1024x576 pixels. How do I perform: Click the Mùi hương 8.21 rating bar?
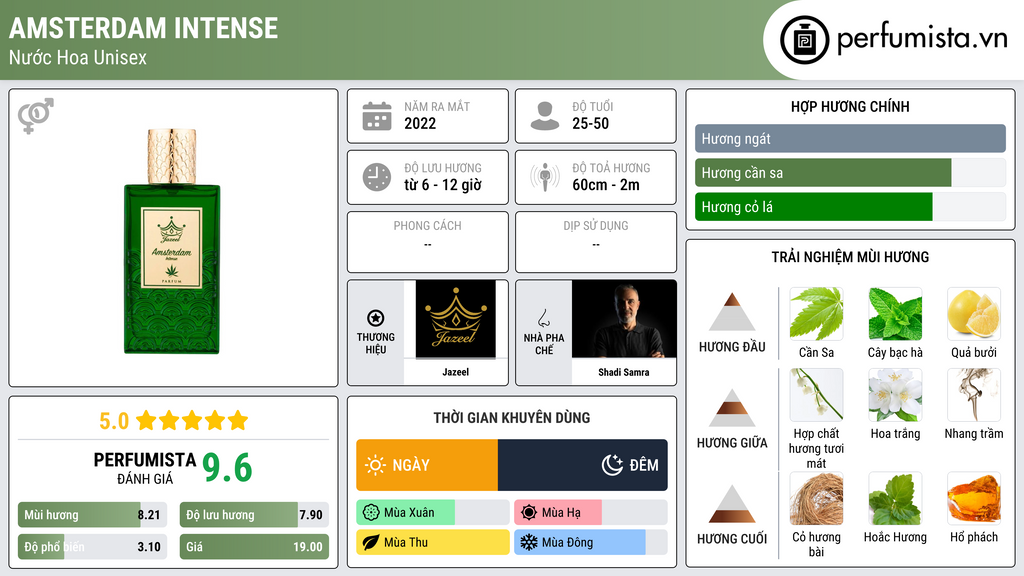coord(92,515)
